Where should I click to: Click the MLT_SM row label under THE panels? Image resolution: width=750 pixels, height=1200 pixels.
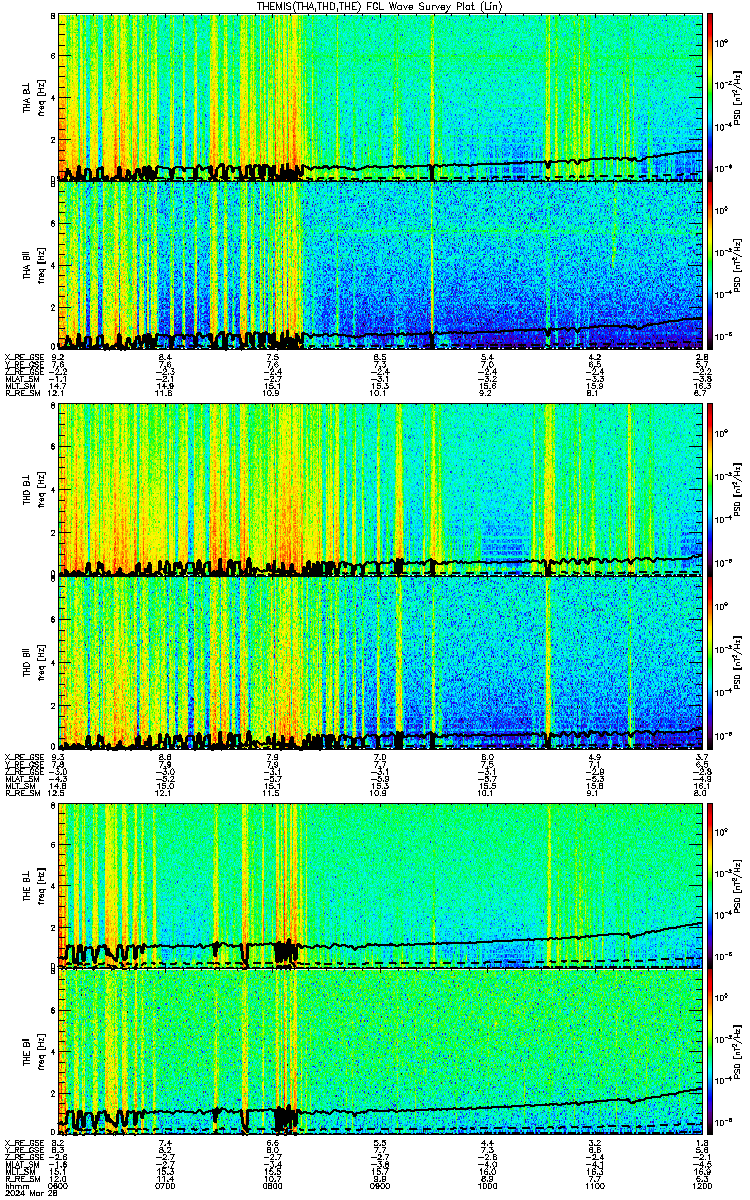(x=19, y=1173)
